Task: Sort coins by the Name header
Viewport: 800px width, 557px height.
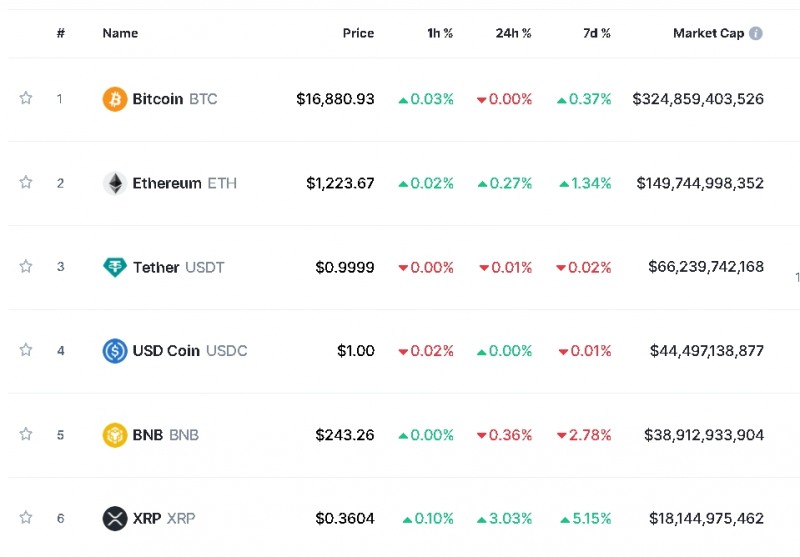Action: click(120, 33)
